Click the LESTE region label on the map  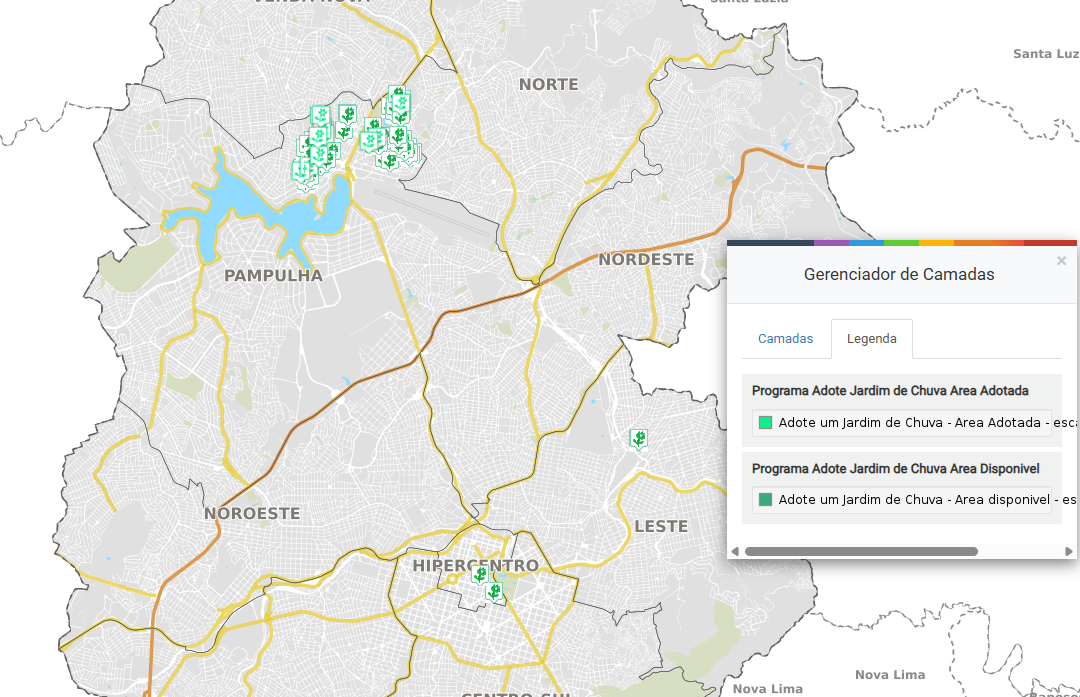click(x=661, y=526)
